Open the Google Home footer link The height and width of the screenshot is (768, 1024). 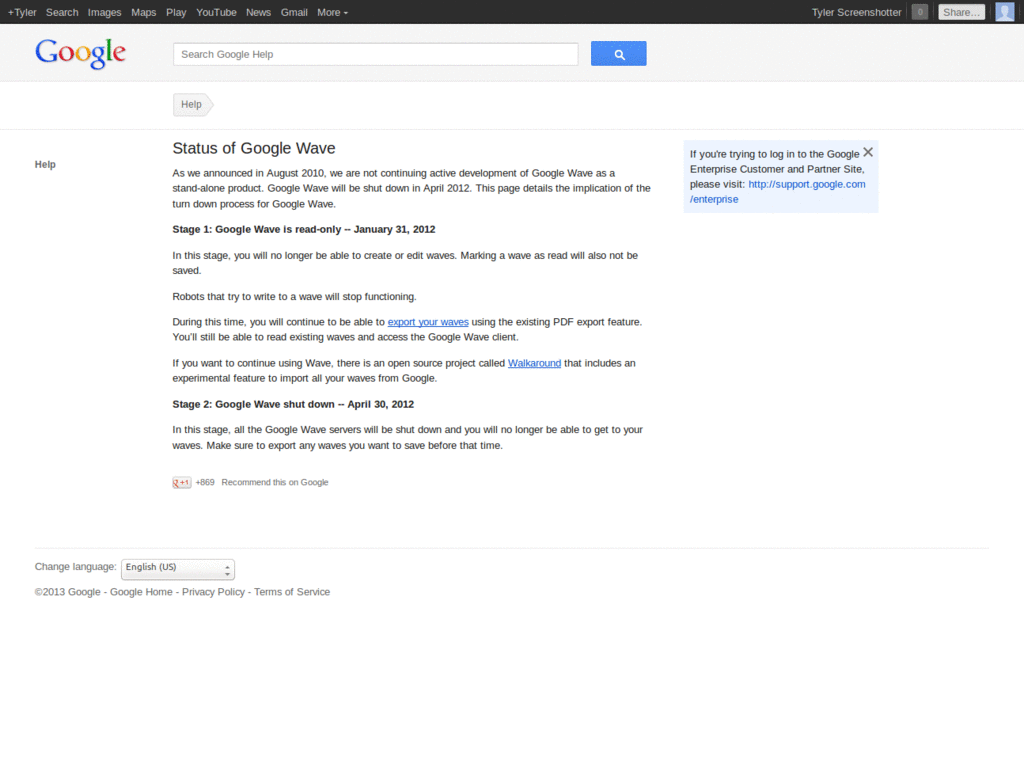(x=141, y=592)
